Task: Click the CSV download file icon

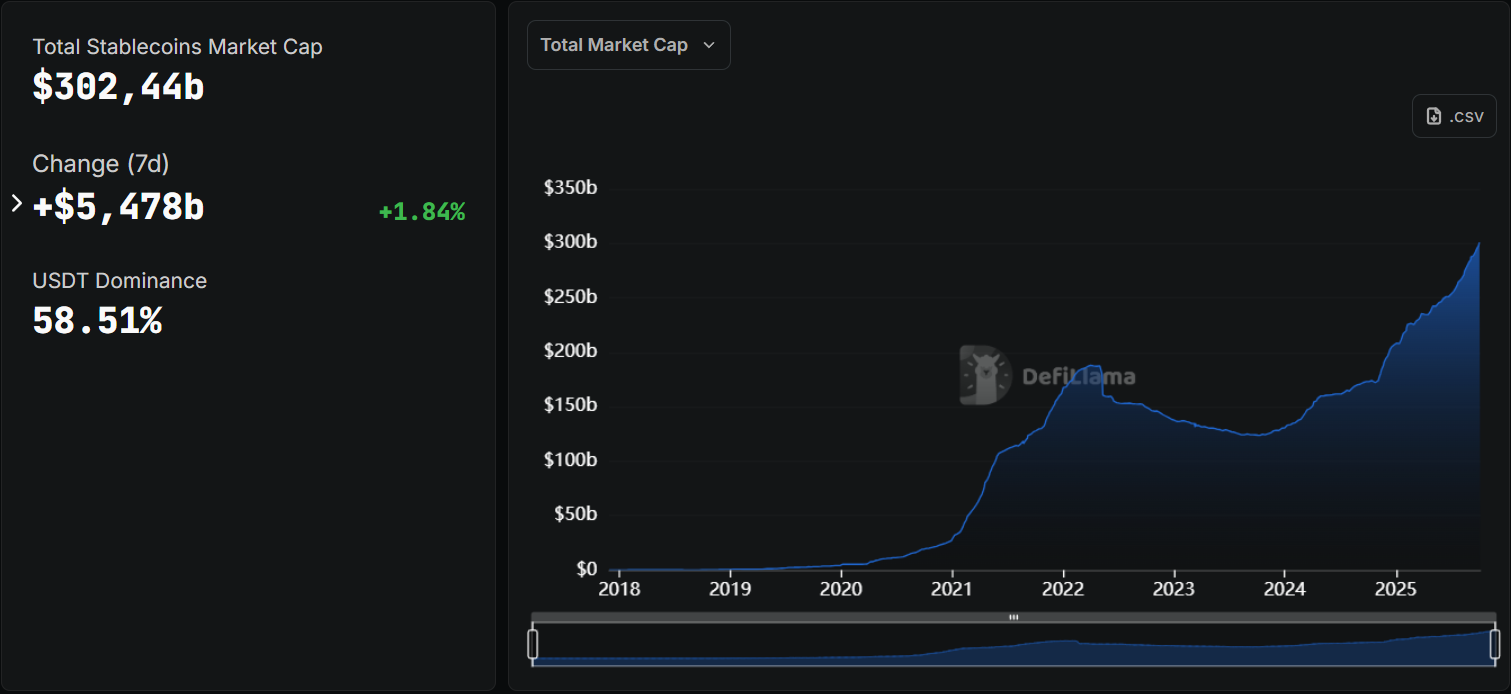Action: click(x=1433, y=116)
